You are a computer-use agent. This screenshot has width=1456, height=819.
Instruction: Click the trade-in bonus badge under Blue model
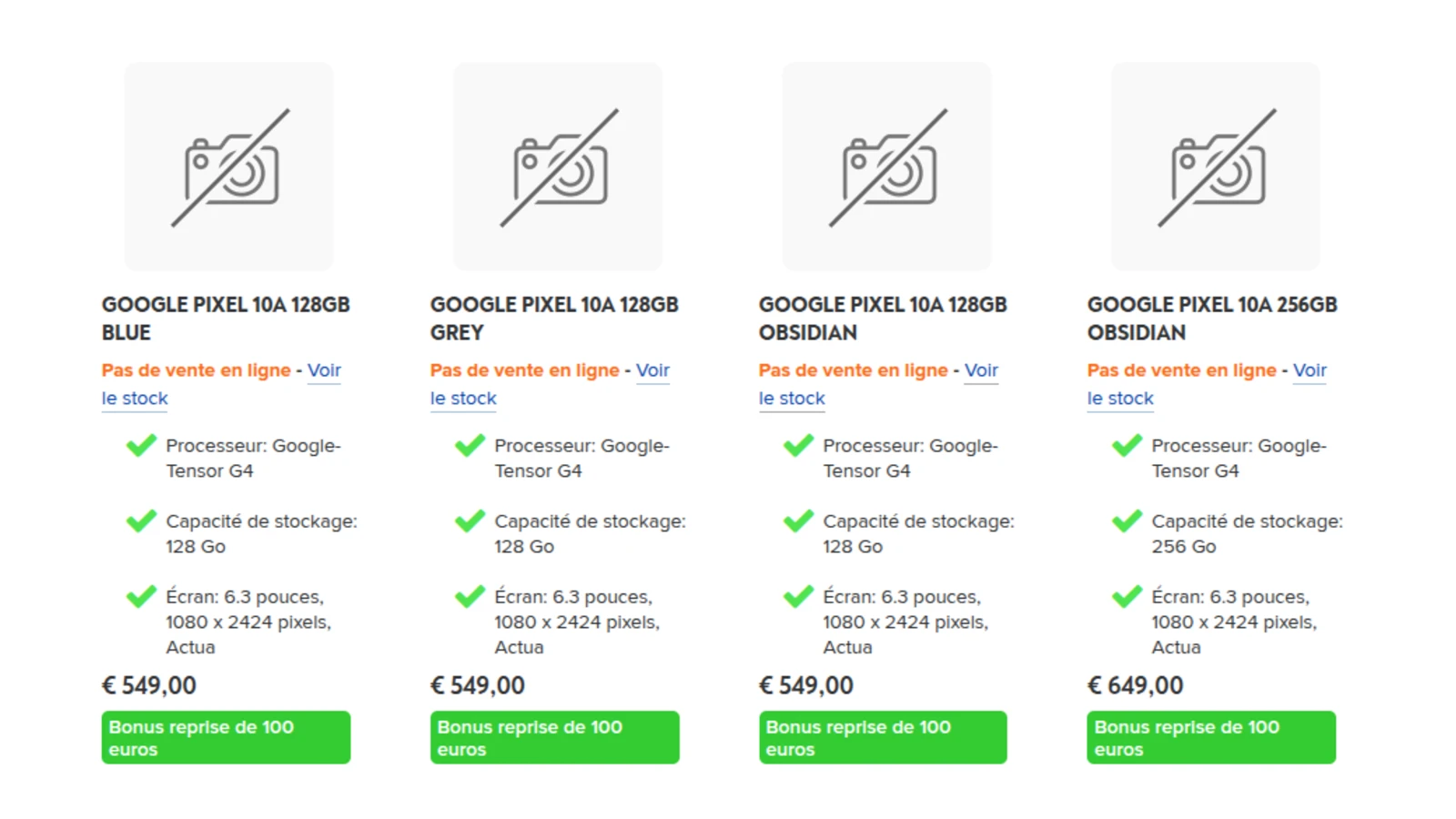point(226,737)
